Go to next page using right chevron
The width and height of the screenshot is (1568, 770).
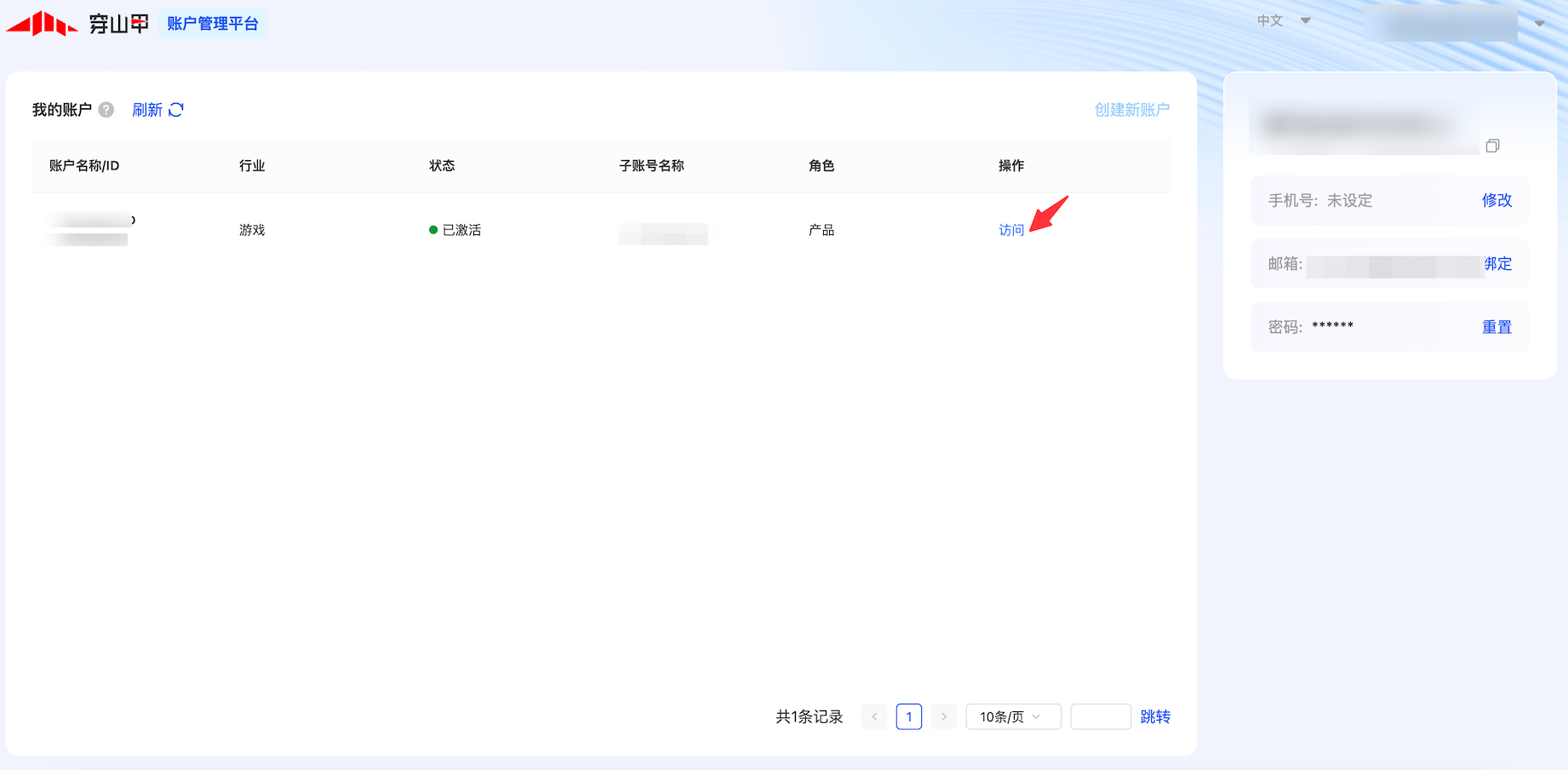pyautogui.click(x=943, y=717)
